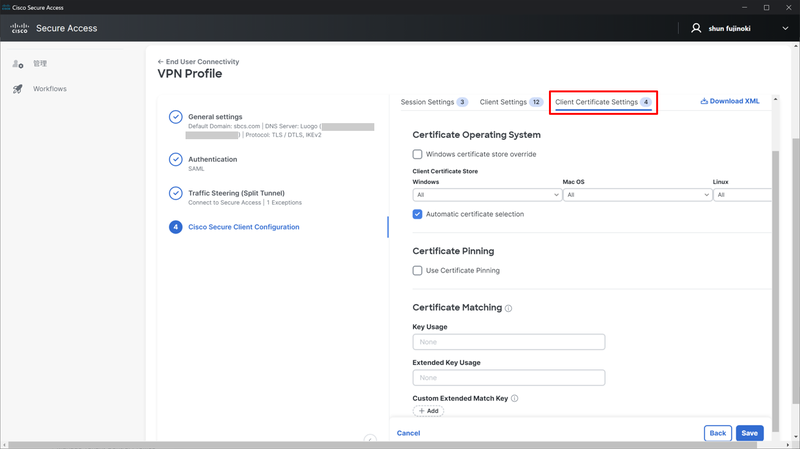Expand the shun fujinoki account menu
The height and width of the screenshot is (449, 800).
(785, 29)
